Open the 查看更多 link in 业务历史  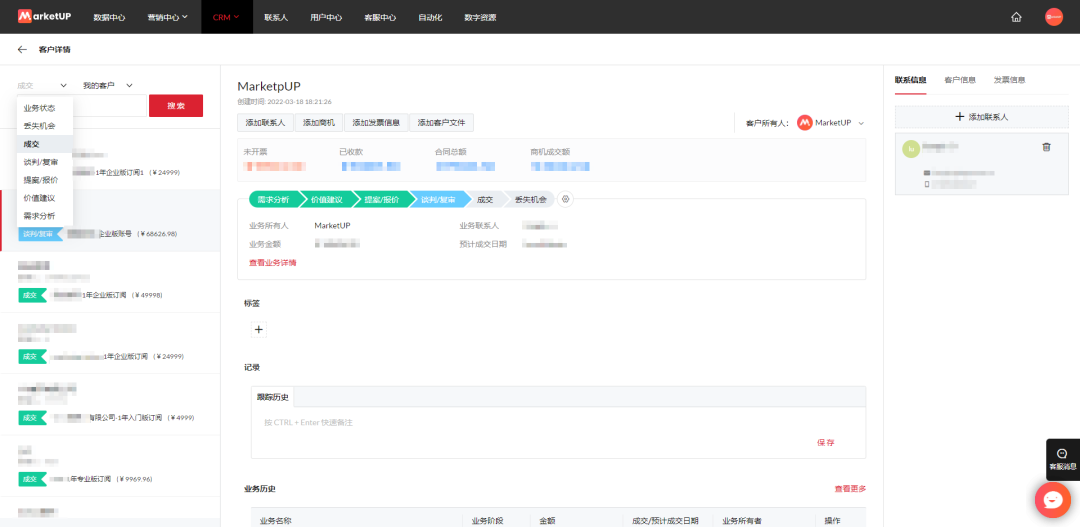coord(850,488)
